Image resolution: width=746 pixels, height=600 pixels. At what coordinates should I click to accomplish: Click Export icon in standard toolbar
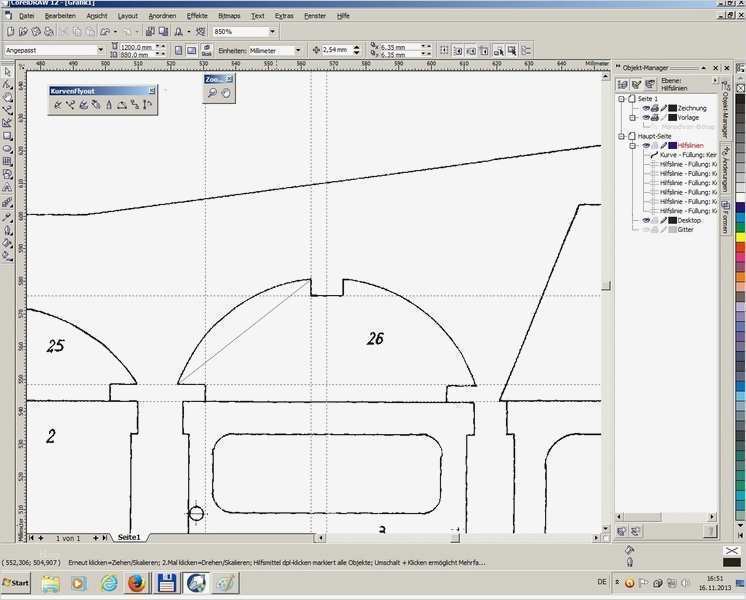[x=163, y=32]
